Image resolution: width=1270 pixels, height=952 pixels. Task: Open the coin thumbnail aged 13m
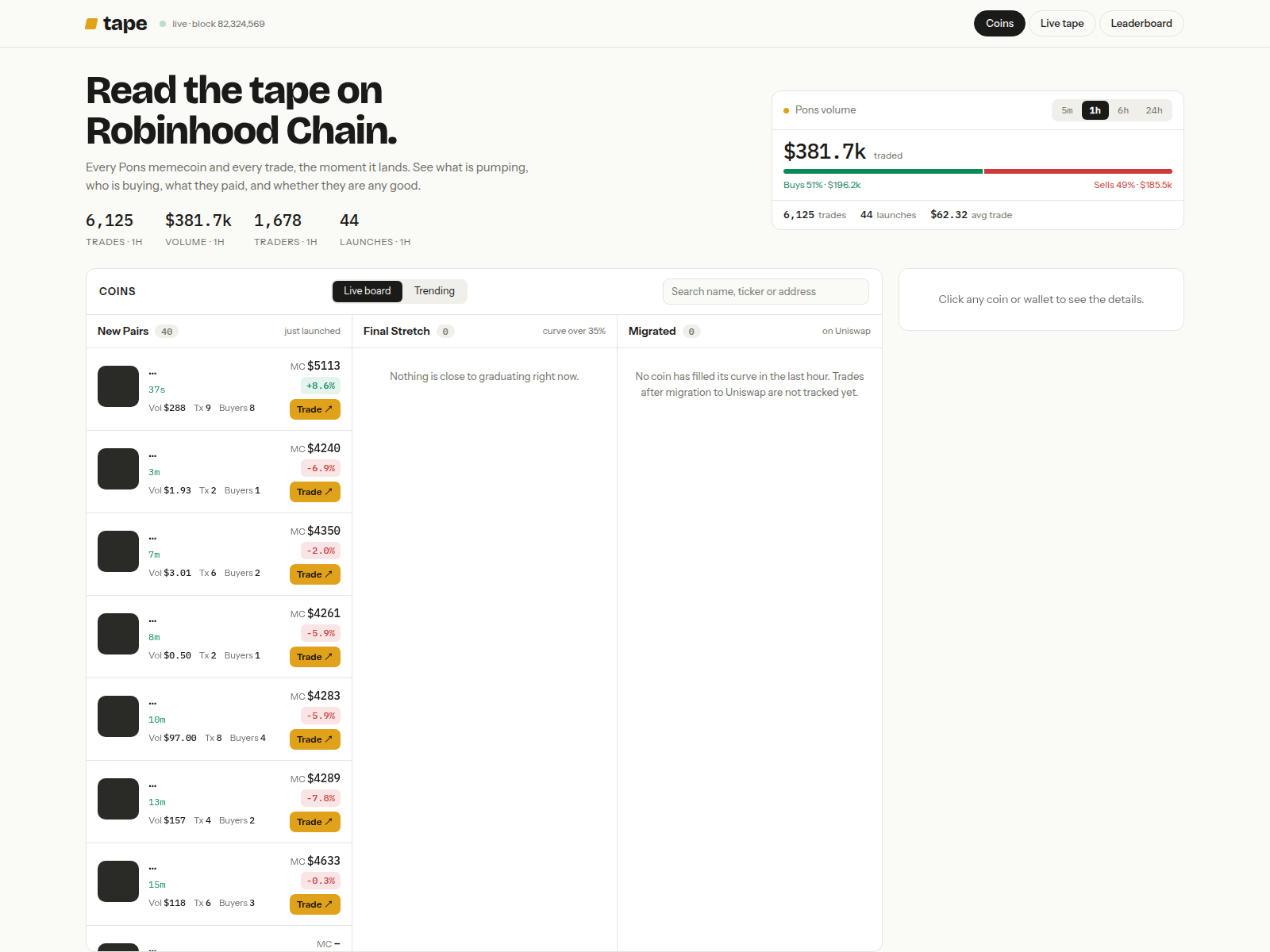click(118, 799)
